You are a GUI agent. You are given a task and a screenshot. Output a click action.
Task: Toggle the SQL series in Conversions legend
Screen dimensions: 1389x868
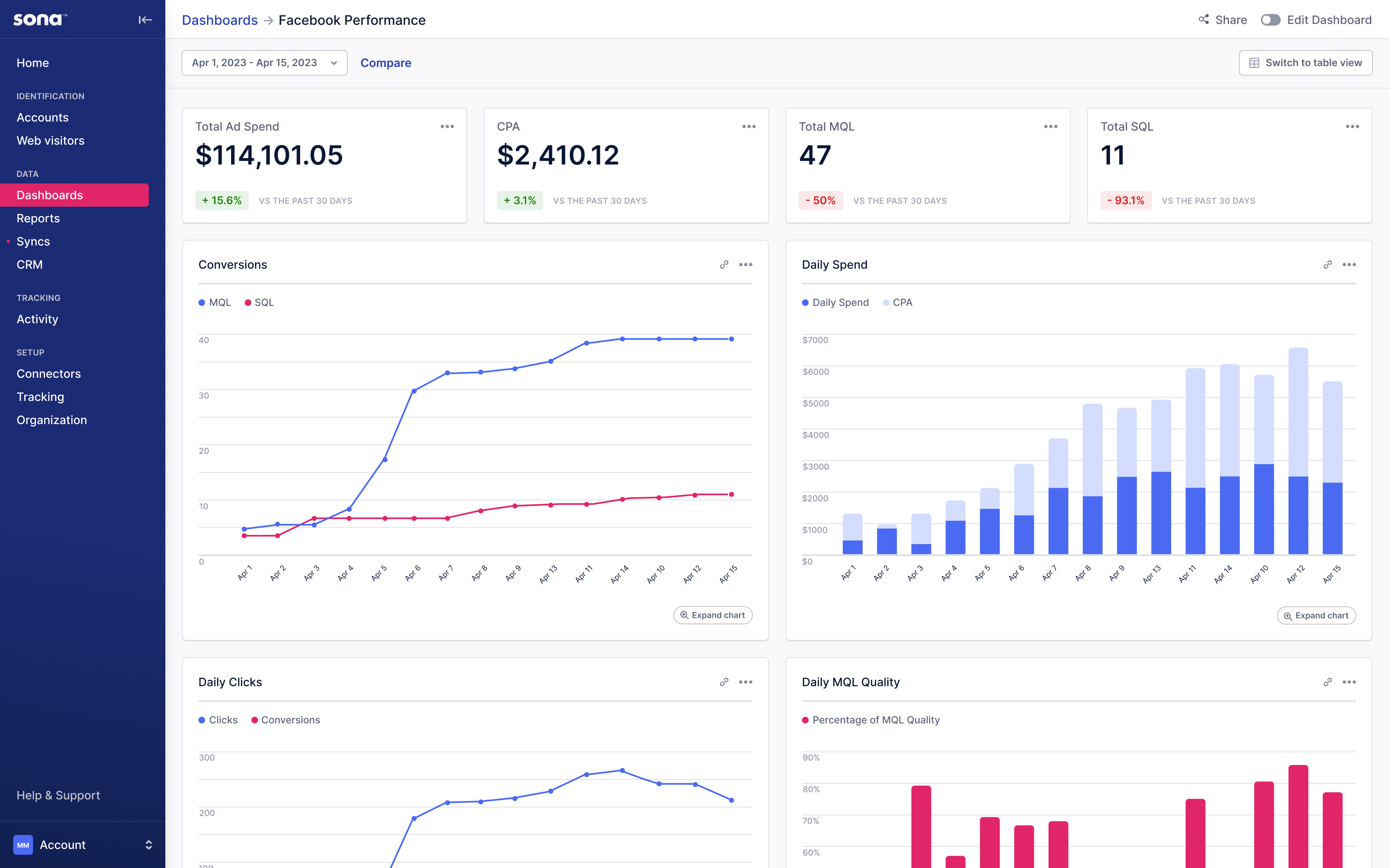pos(259,303)
